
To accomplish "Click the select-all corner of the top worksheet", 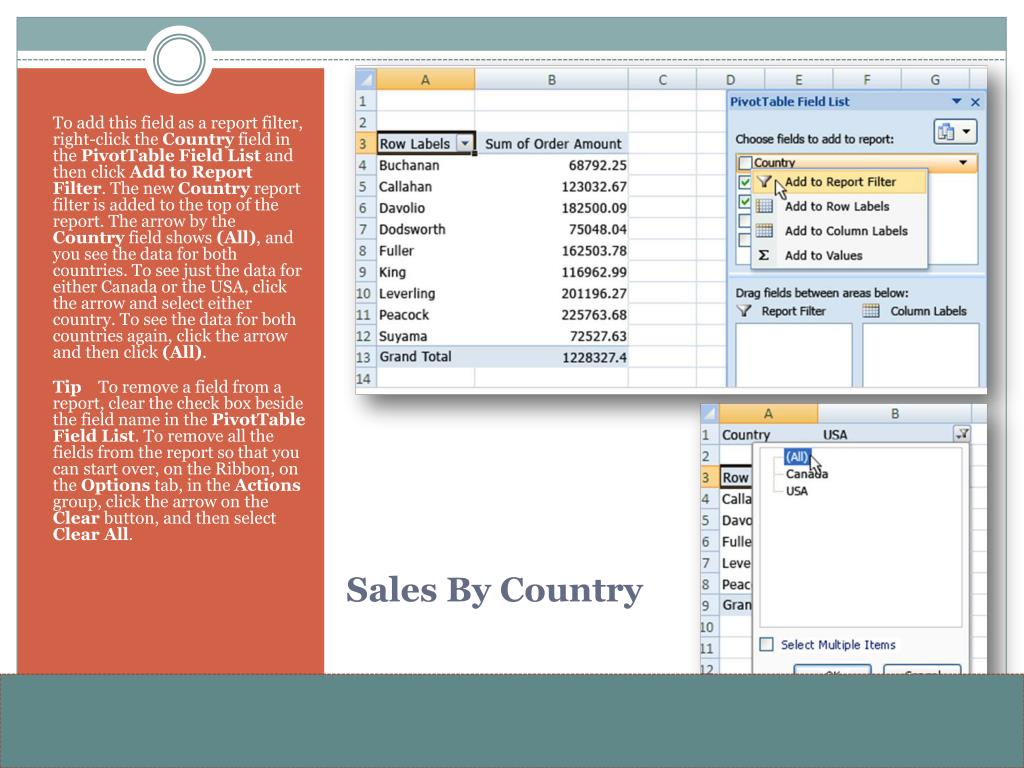I will coord(366,80).
